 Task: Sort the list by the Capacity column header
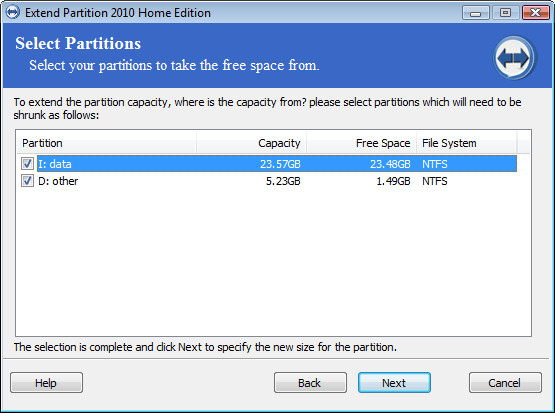pos(252,143)
